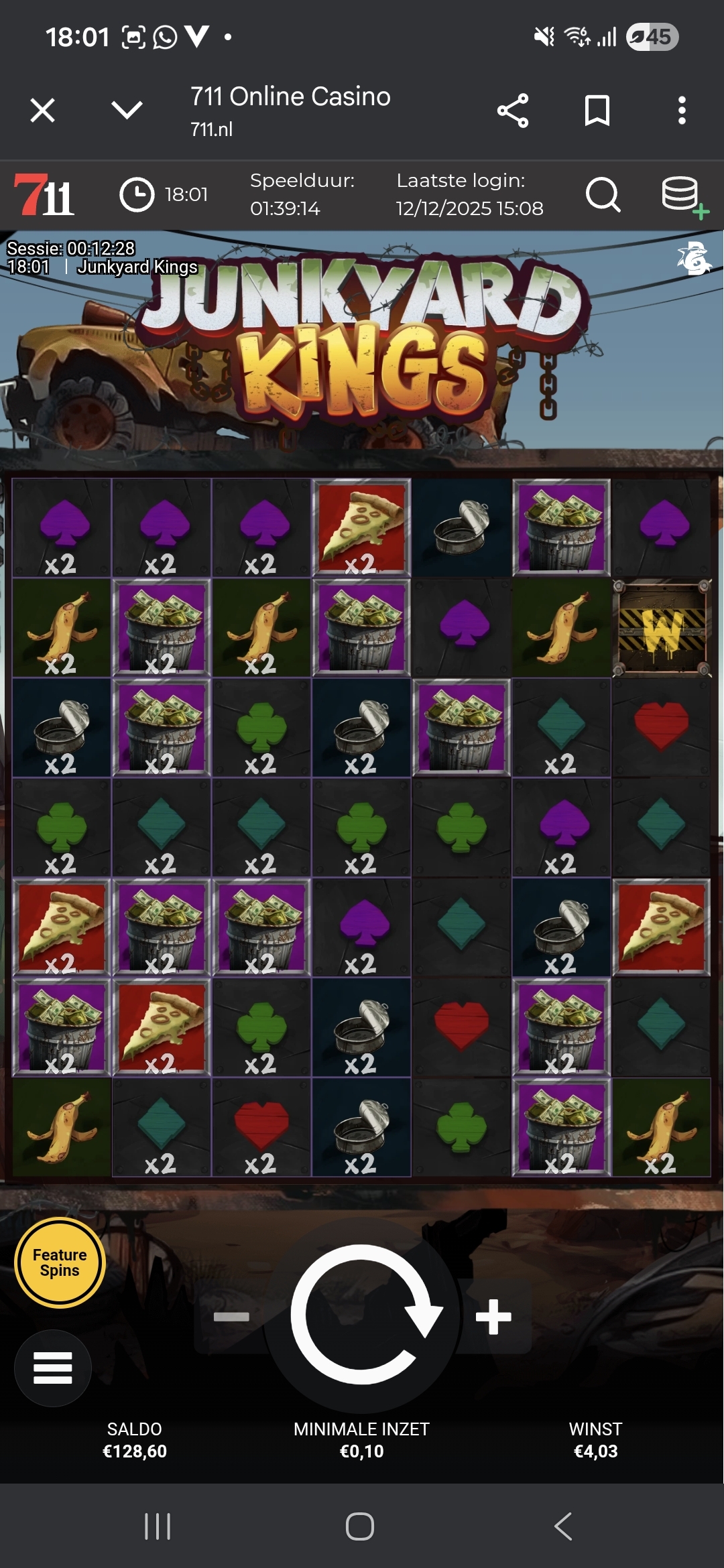The width and height of the screenshot is (724, 1568).
Task: Tap the clock icon showing 18:01
Action: point(137,195)
